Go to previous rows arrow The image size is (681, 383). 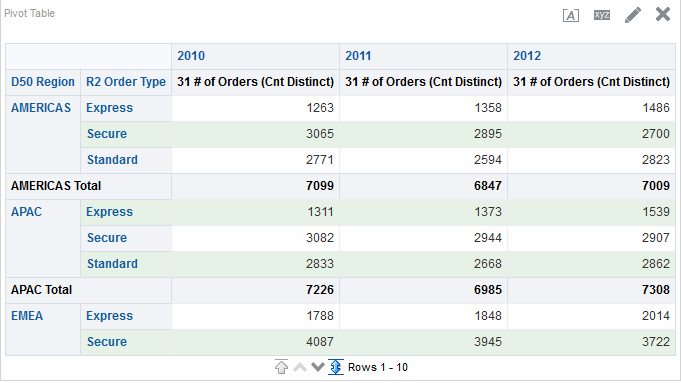(x=300, y=367)
